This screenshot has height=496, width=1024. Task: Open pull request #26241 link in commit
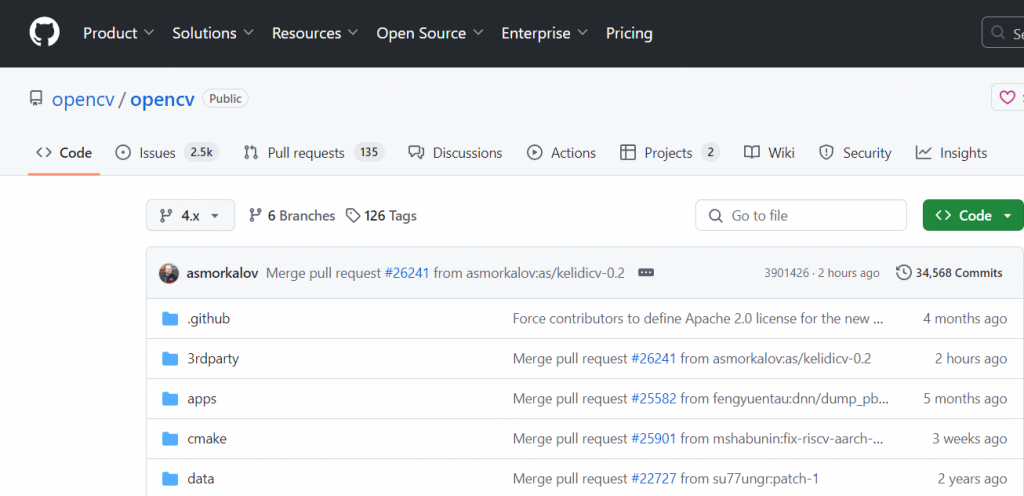point(406,273)
